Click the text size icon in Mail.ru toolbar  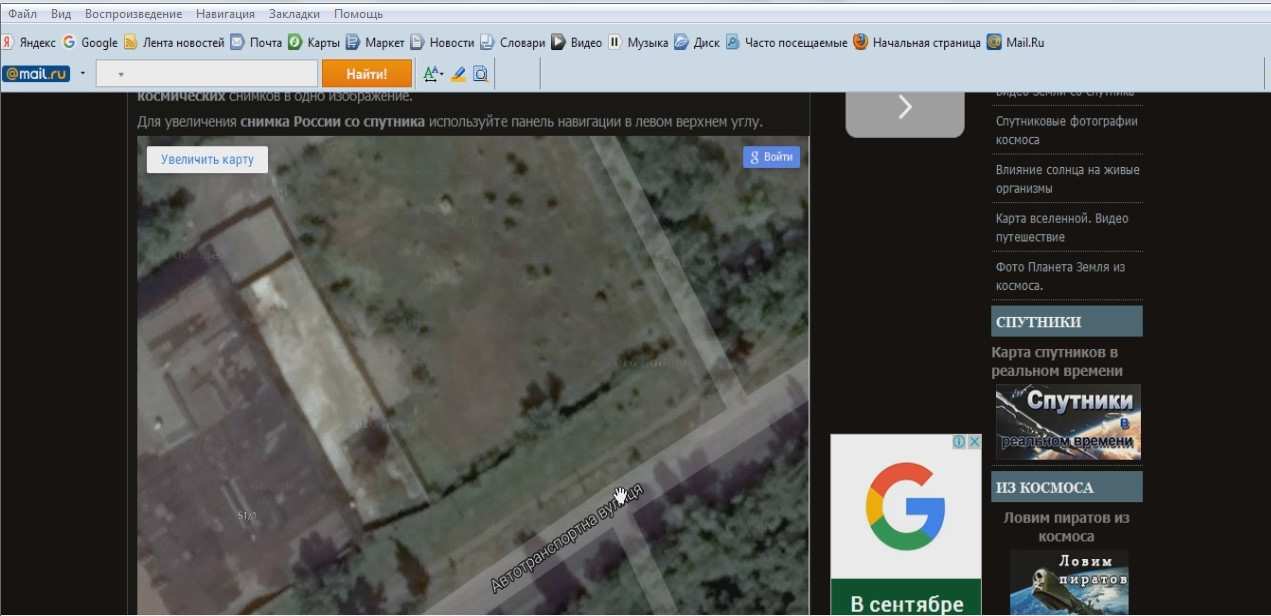pos(432,74)
